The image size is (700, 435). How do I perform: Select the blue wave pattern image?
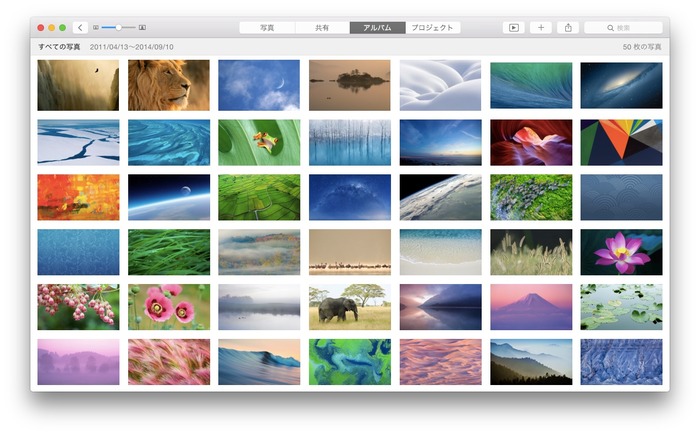[x=621, y=197]
